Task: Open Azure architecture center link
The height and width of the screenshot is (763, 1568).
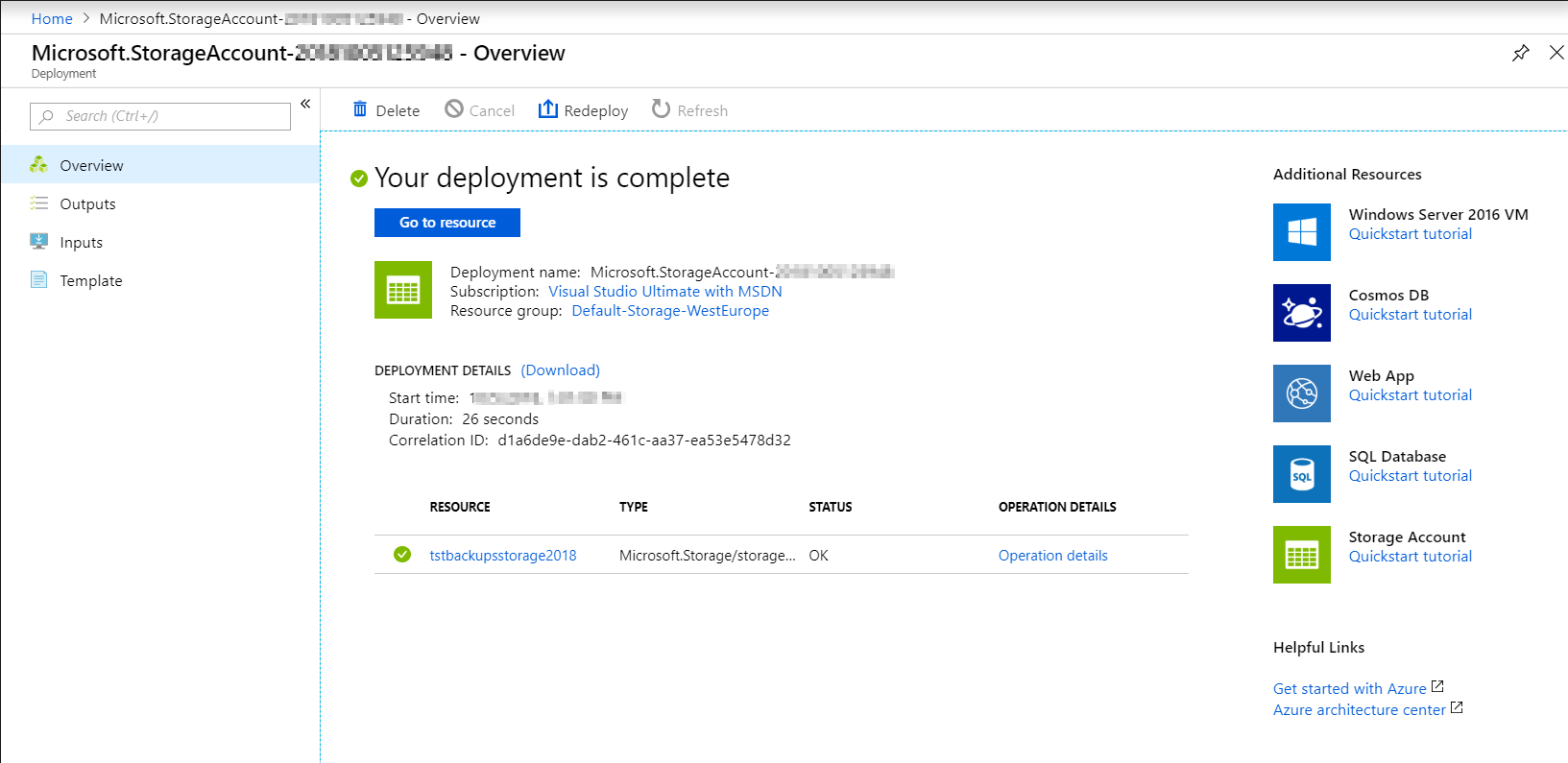Action: [1360, 710]
